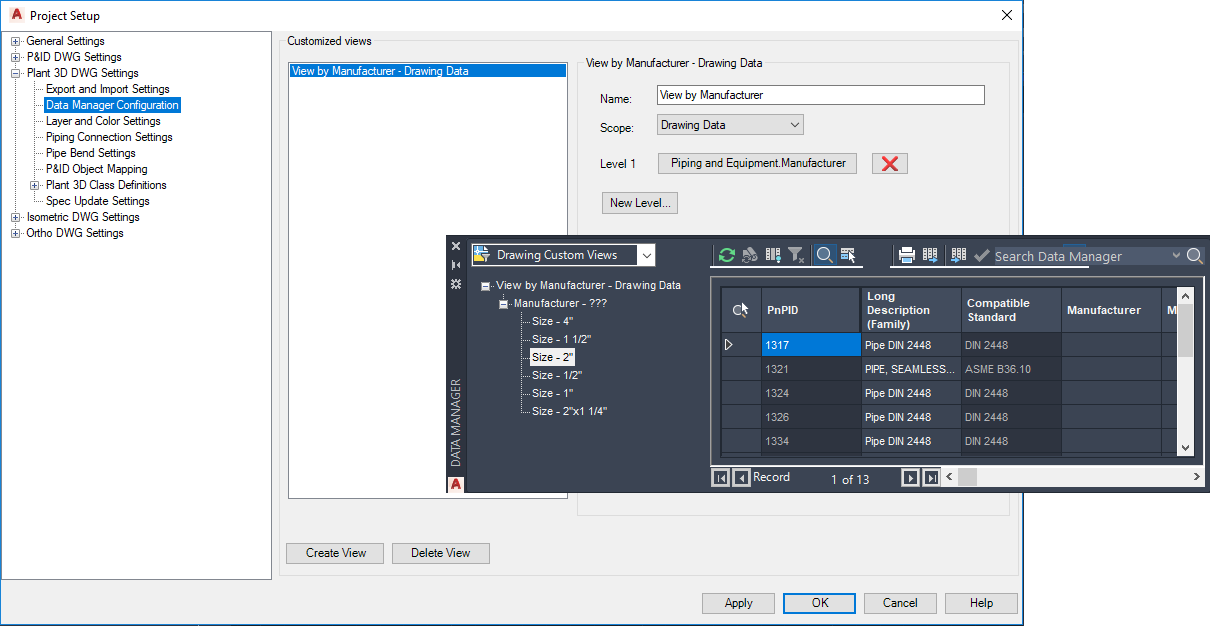Click the Create View button

336,553
